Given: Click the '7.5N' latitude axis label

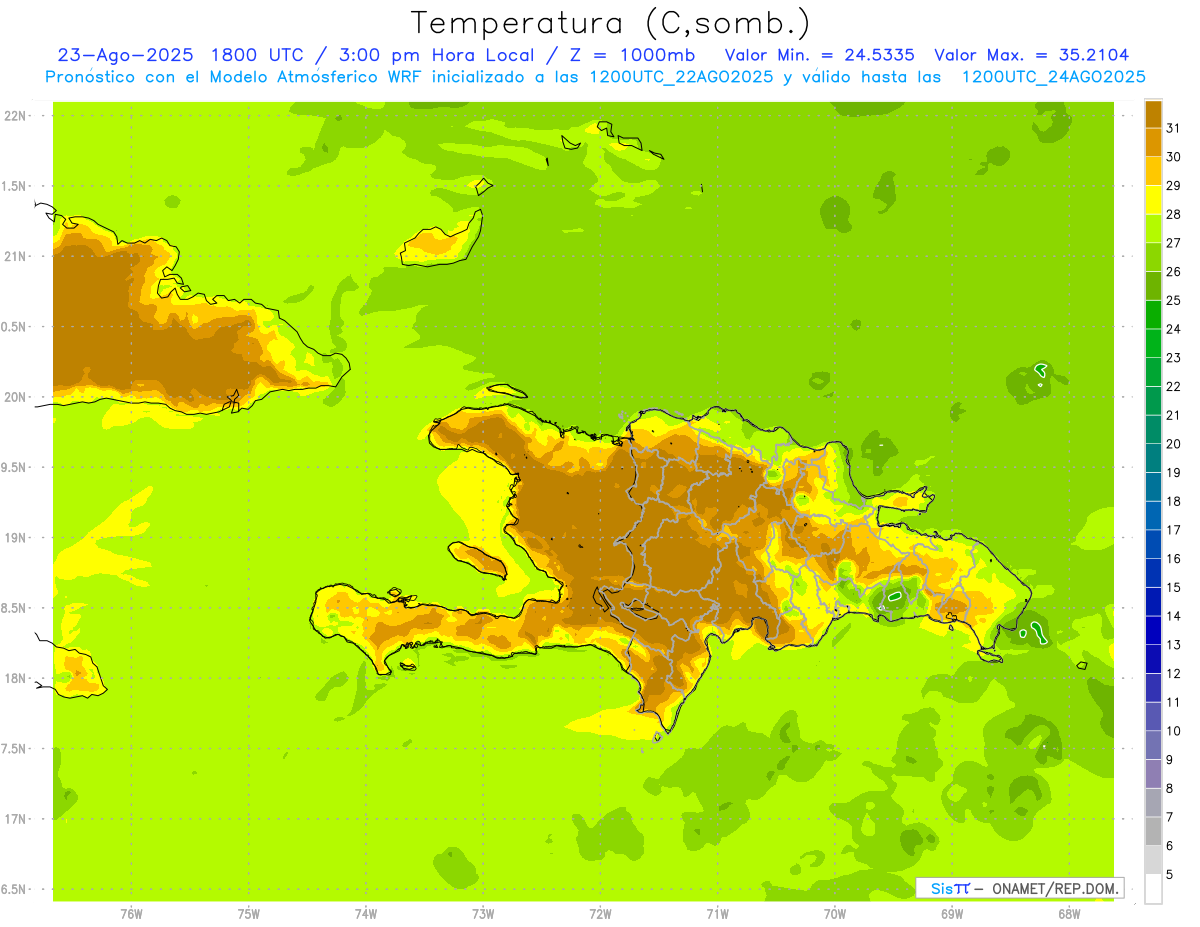Looking at the screenshot, I should tap(15, 749).
